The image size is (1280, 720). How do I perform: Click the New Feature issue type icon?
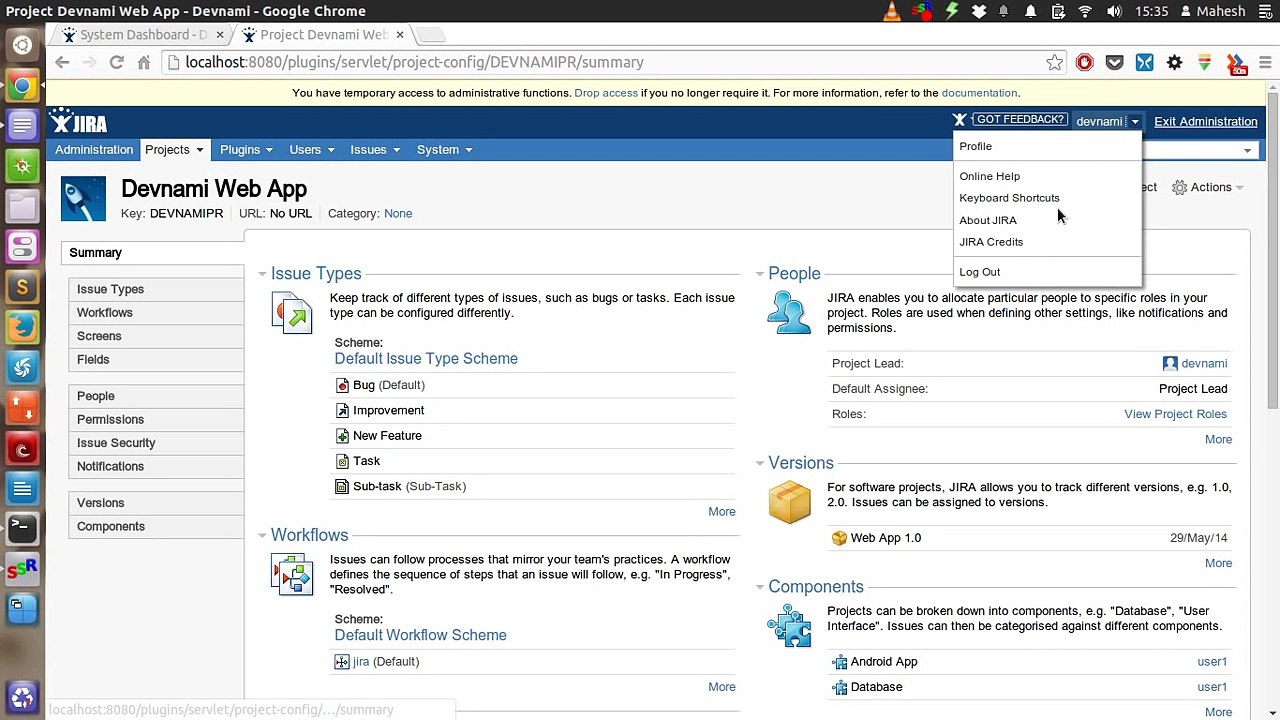coord(342,436)
